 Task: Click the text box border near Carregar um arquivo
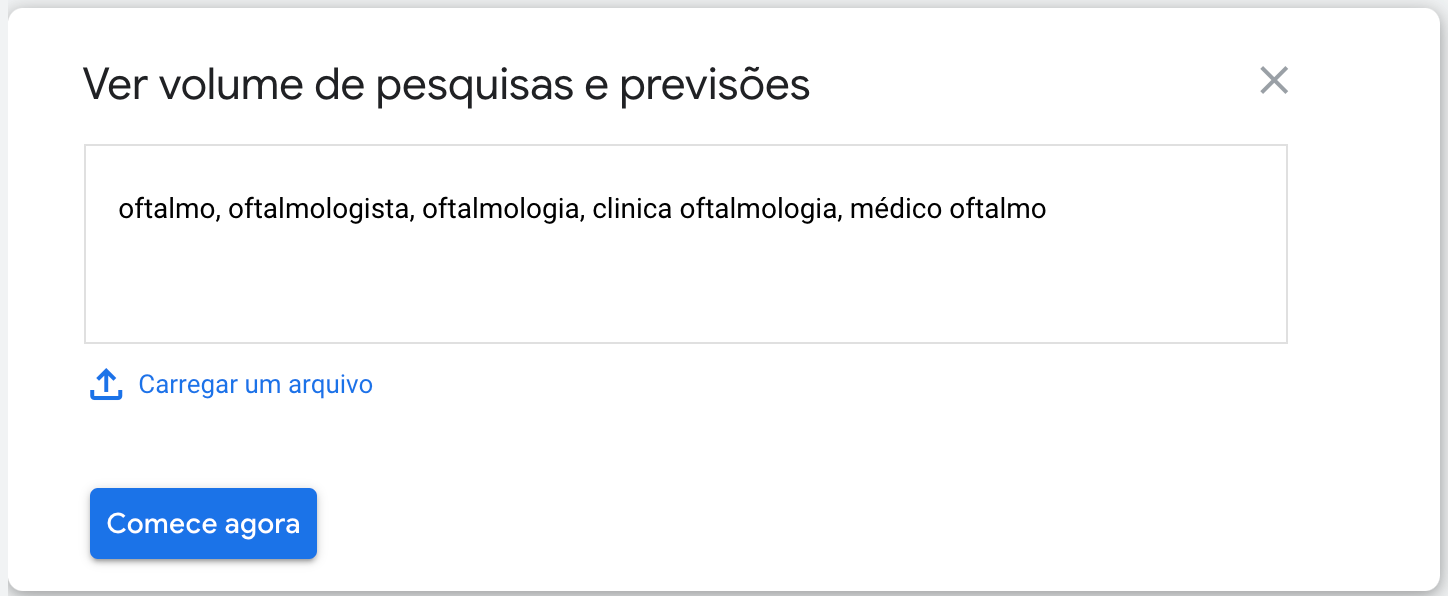300,341
